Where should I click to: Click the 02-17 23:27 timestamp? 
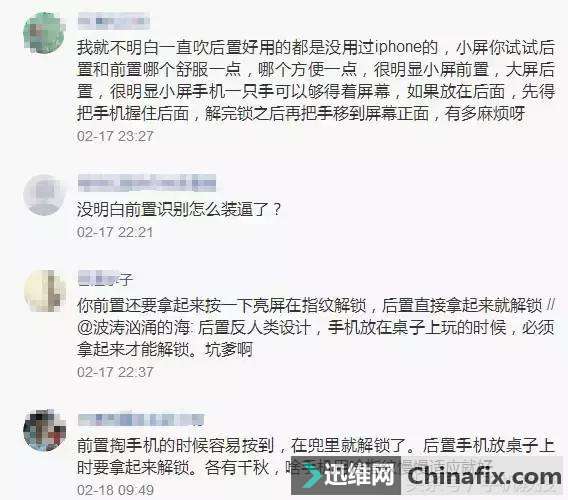[115, 136]
